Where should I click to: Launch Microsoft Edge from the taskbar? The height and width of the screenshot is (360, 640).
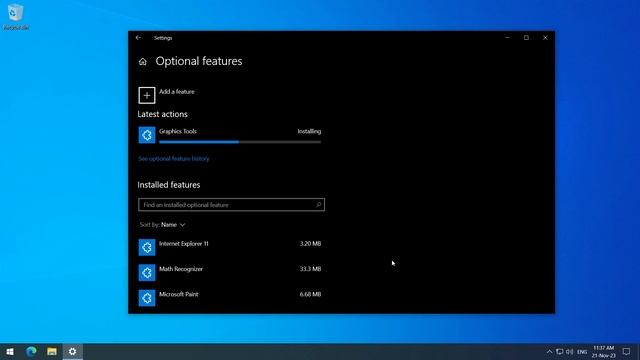[31, 351]
